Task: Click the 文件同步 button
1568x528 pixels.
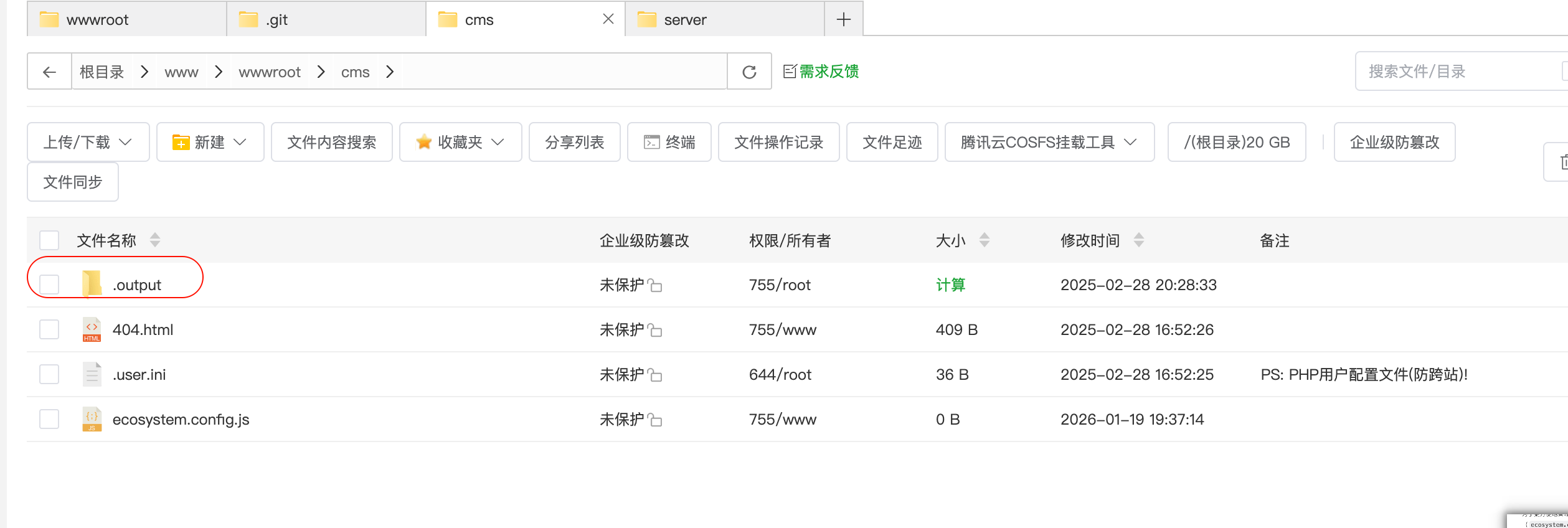Action: tap(73, 182)
